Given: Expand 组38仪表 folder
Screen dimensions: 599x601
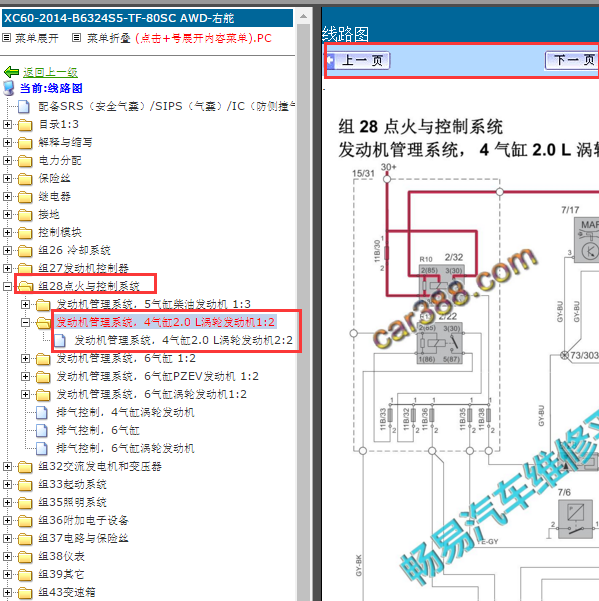Looking at the screenshot, I should pyautogui.click(x=7, y=557).
